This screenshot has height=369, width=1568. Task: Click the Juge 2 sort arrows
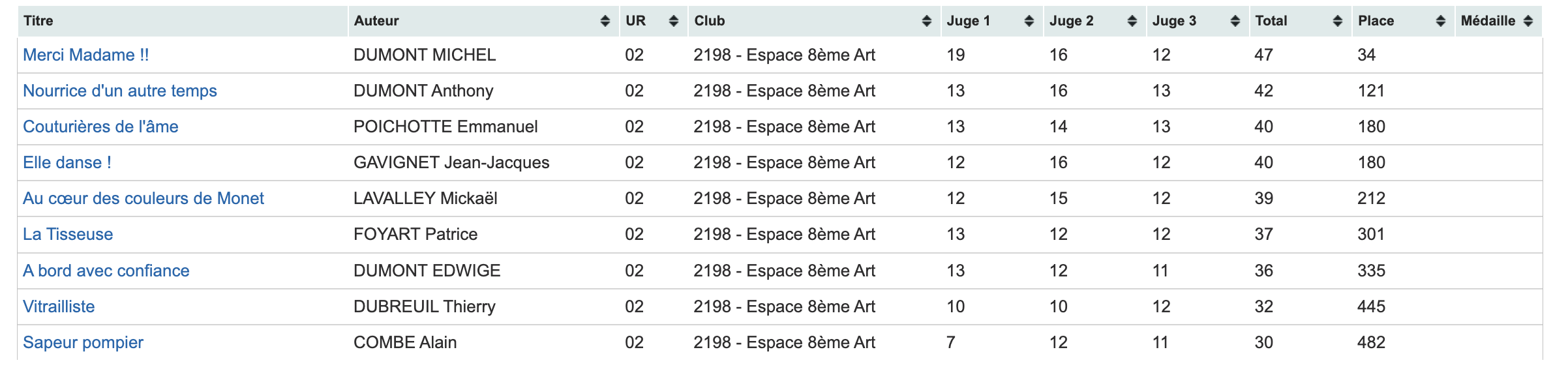[x=1132, y=21]
